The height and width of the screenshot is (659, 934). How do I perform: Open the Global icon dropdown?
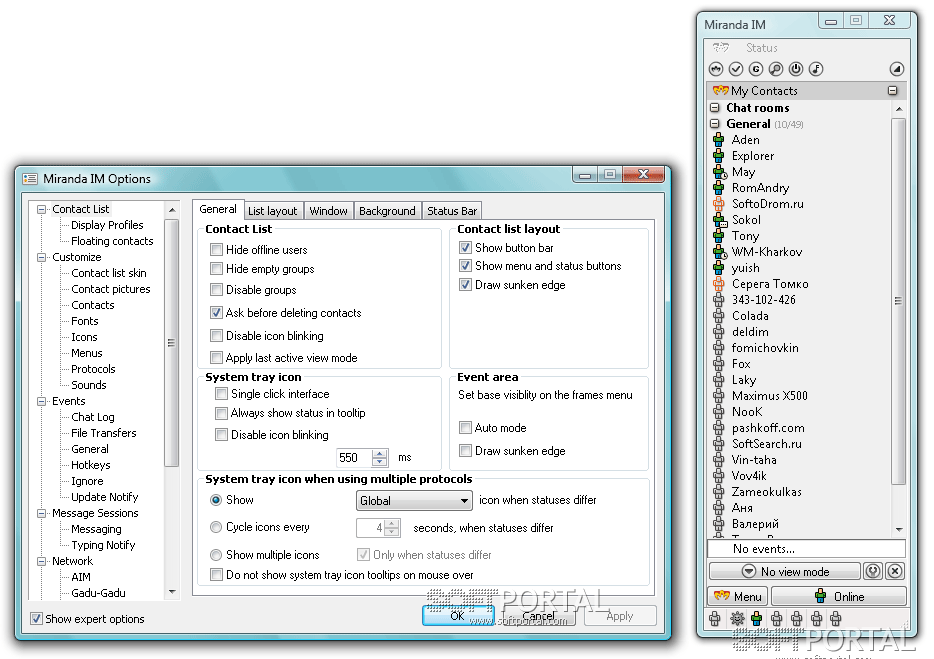pyautogui.click(x=414, y=500)
